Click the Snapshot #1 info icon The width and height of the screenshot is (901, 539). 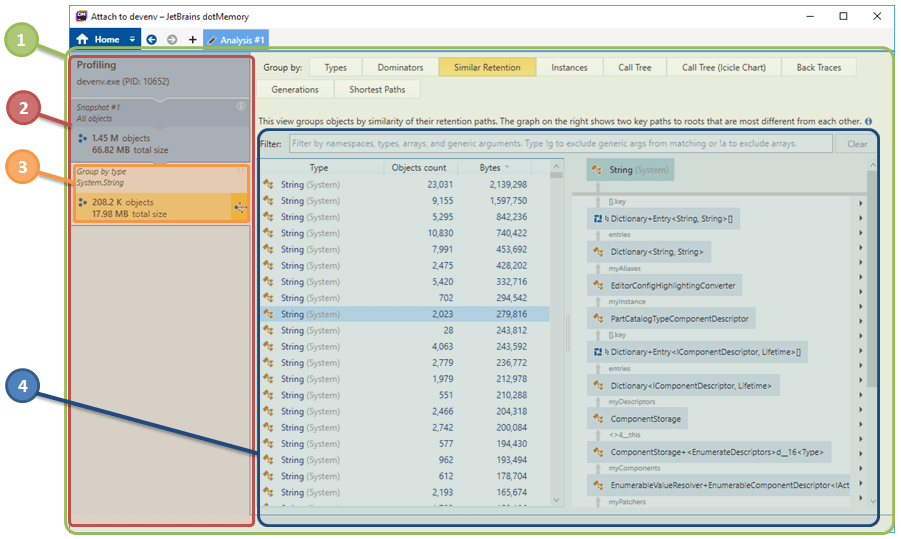click(240, 106)
